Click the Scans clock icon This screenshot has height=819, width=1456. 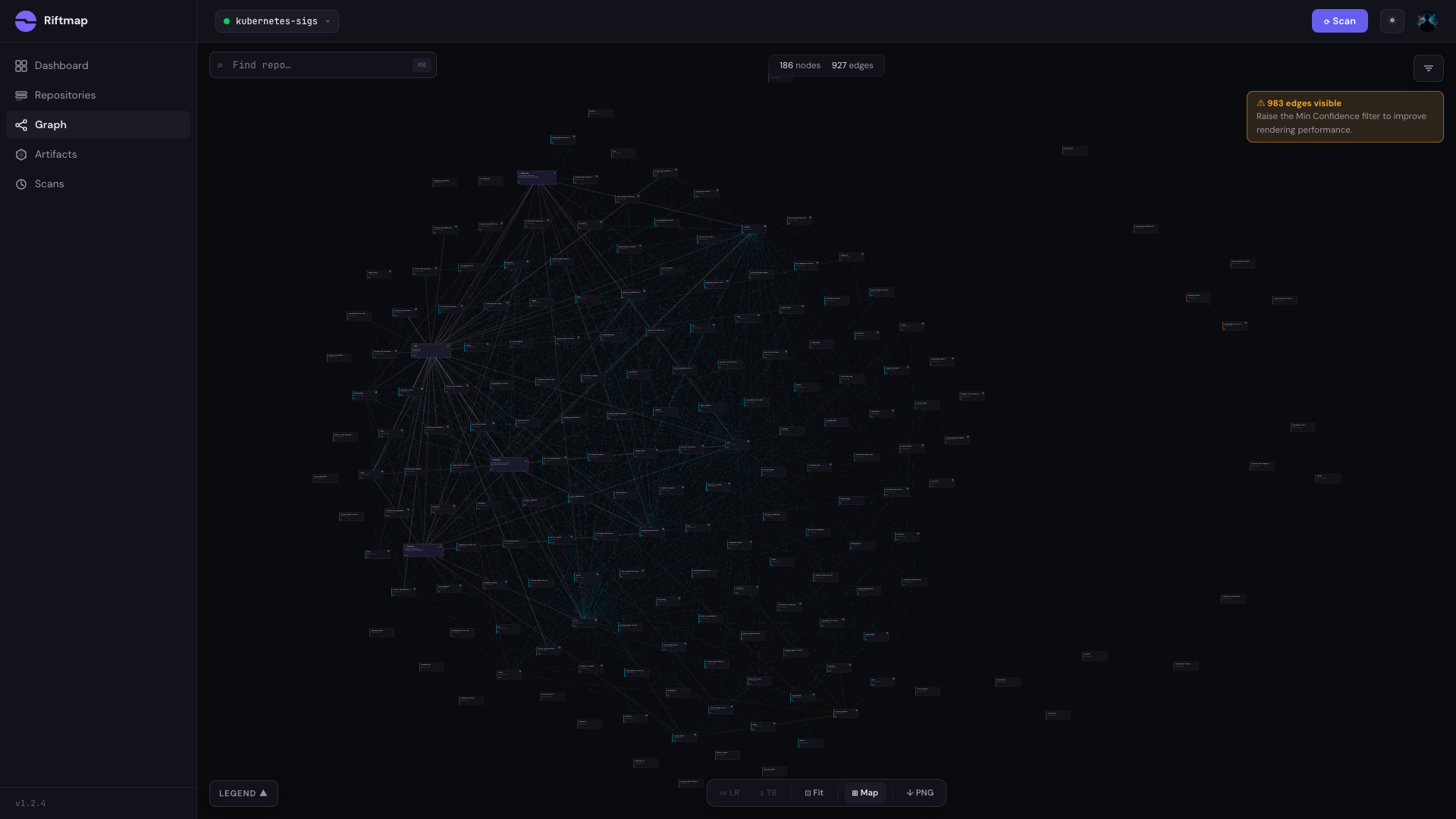21,184
